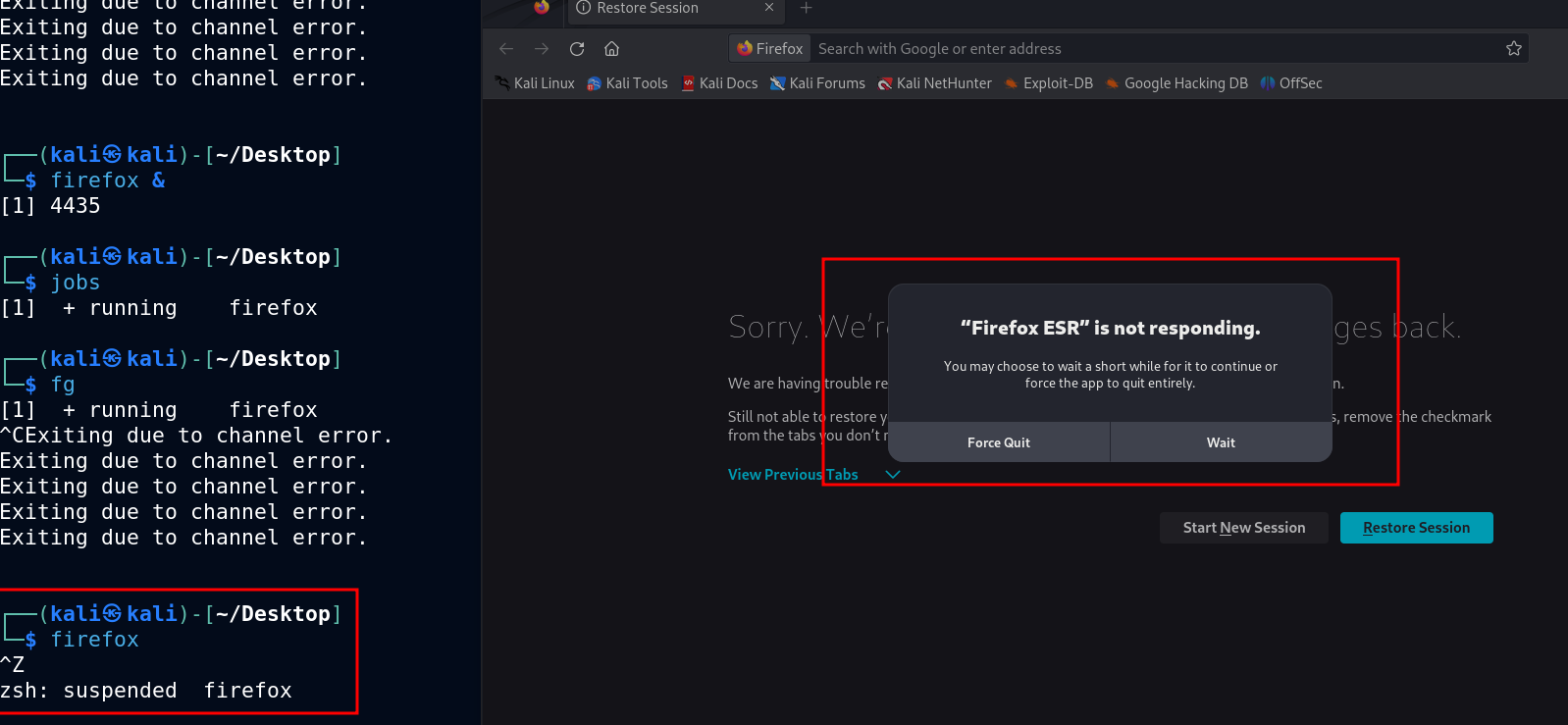Expand the View Previous Tabs chevron

pyautogui.click(x=892, y=475)
